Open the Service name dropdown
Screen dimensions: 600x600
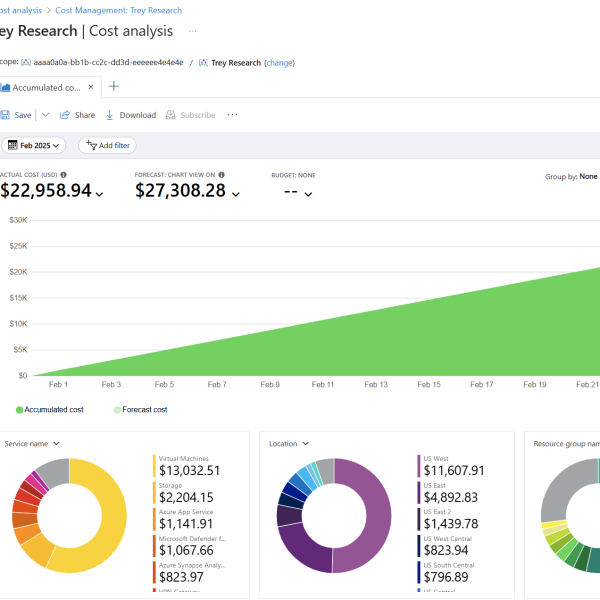(x=32, y=443)
